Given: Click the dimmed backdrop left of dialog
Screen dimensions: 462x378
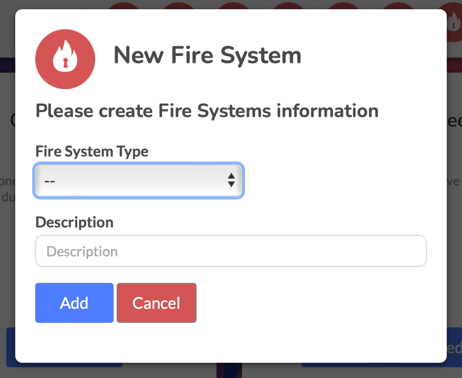Looking at the screenshot, I should 7,233.
